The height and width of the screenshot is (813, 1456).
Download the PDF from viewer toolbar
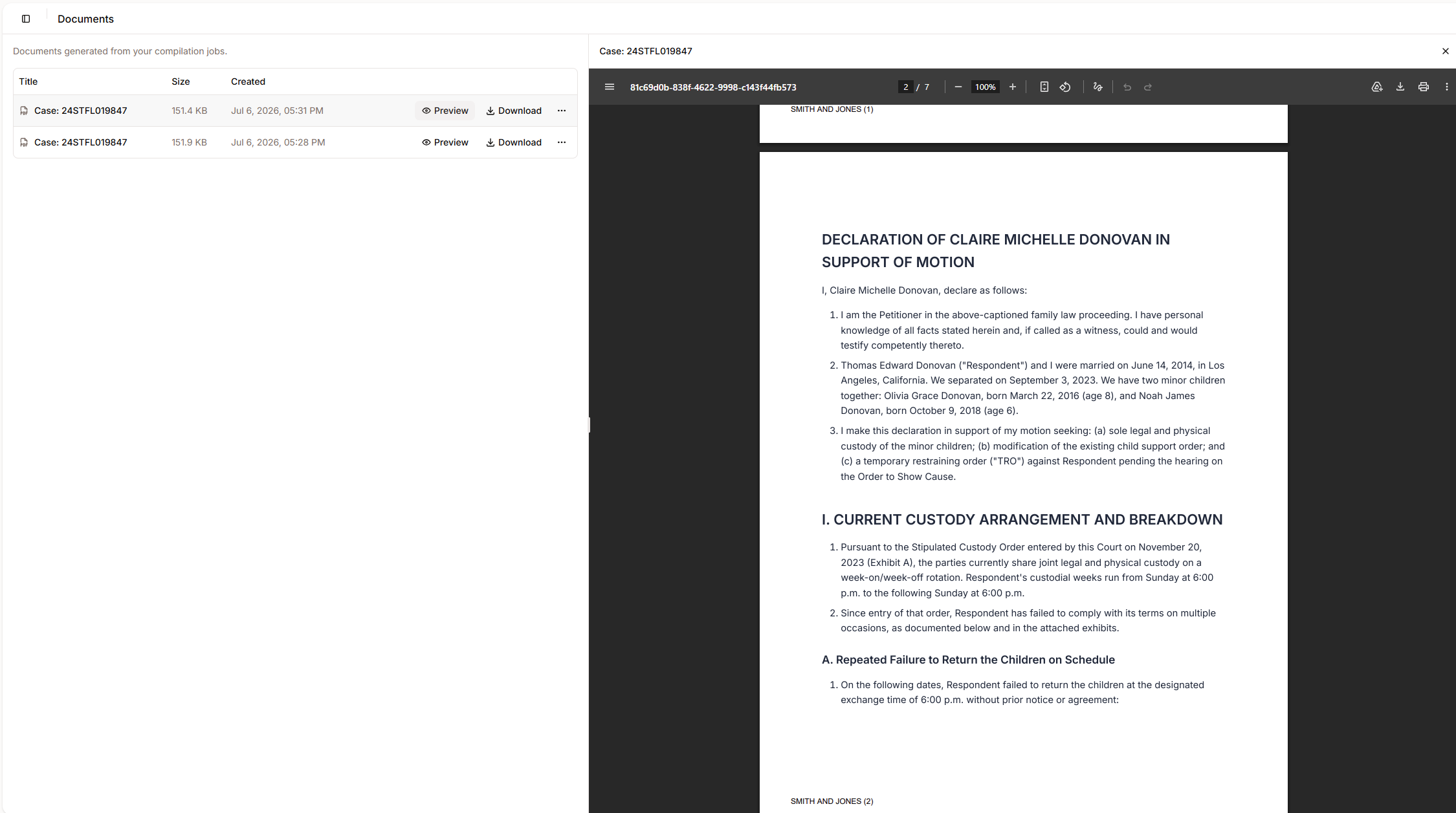point(1400,87)
